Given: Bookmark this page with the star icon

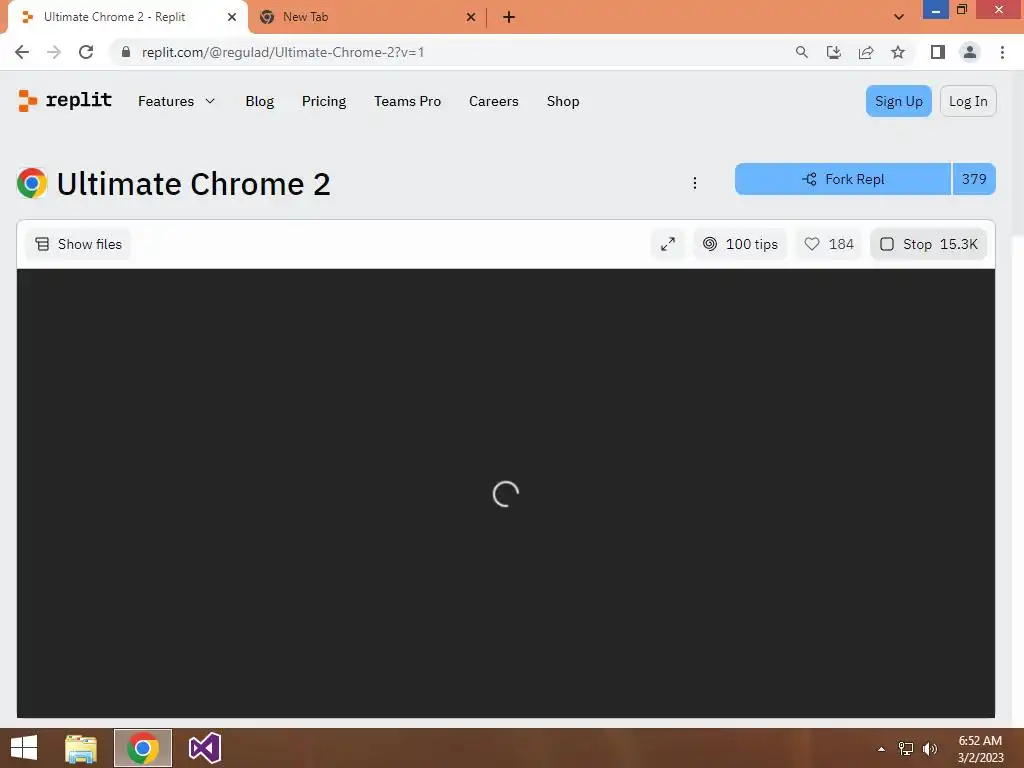Looking at the screenshot, I should click(x=898, y=52).
